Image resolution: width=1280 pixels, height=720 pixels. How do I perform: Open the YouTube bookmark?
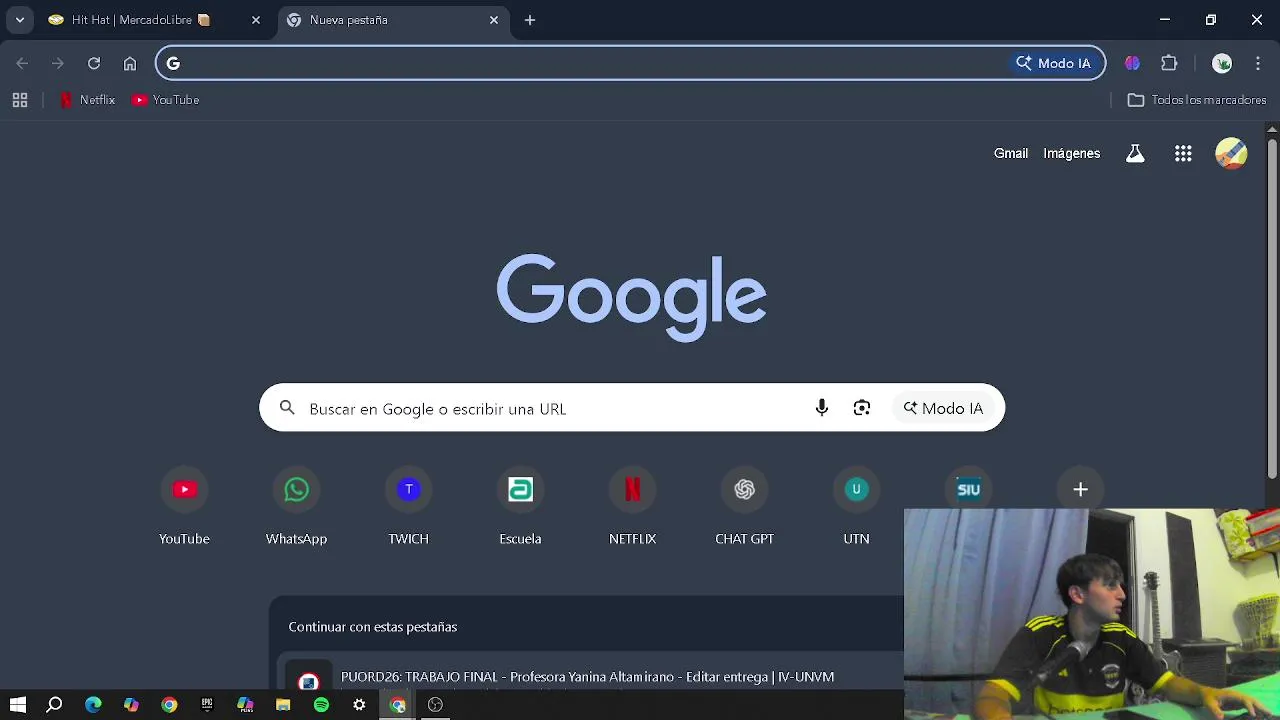(166, 100)
